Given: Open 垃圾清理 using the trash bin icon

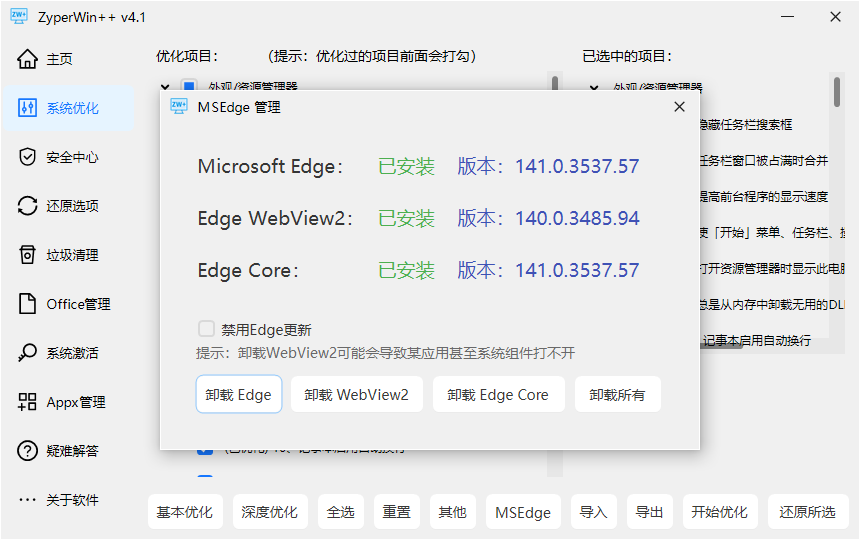Looking at the screenshot, I should tap(28, 255).
